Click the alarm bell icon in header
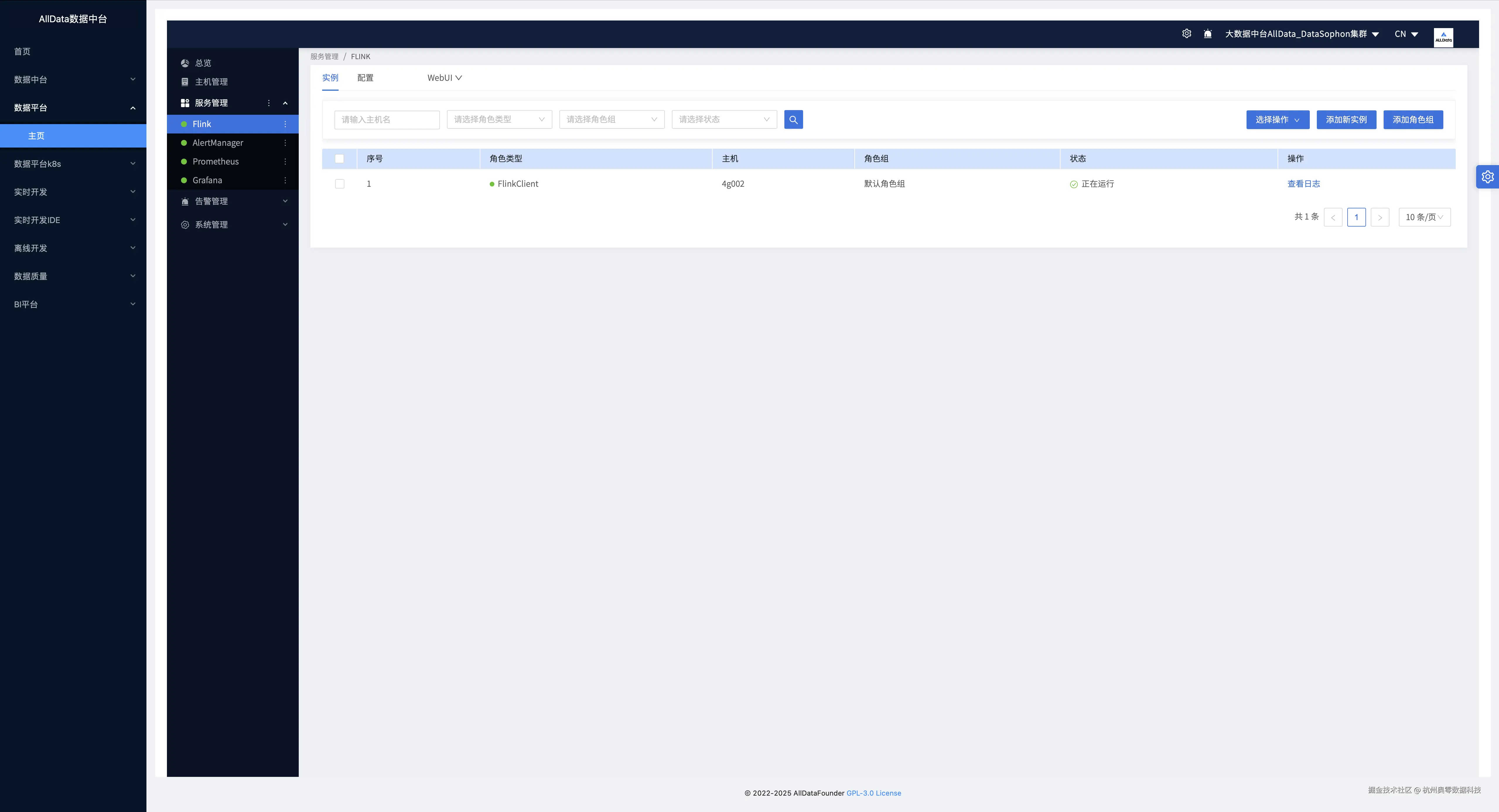This screenshot has height=812, width=1499. tap(1208, 34)
